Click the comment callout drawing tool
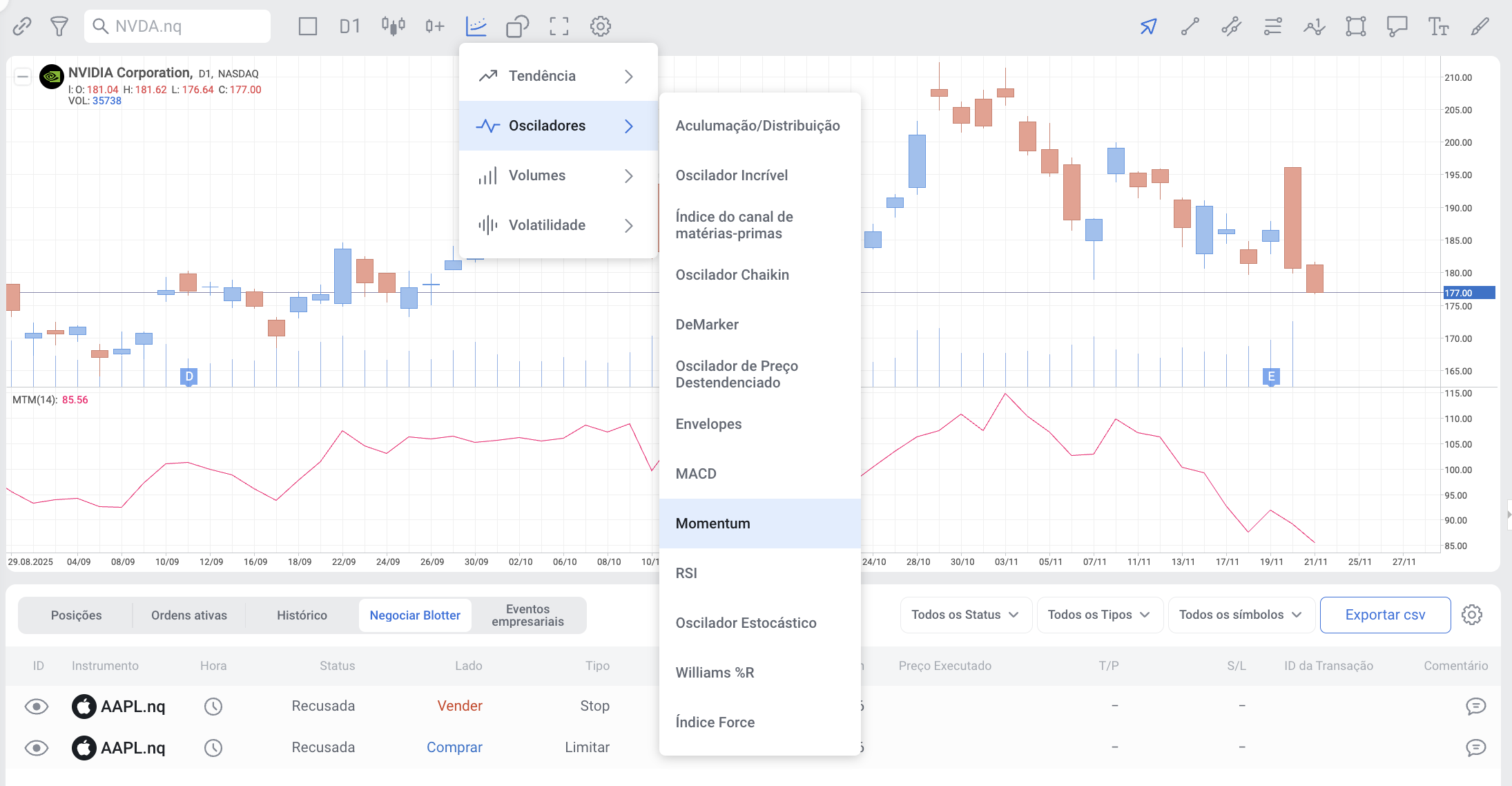 pos(1397,26)
